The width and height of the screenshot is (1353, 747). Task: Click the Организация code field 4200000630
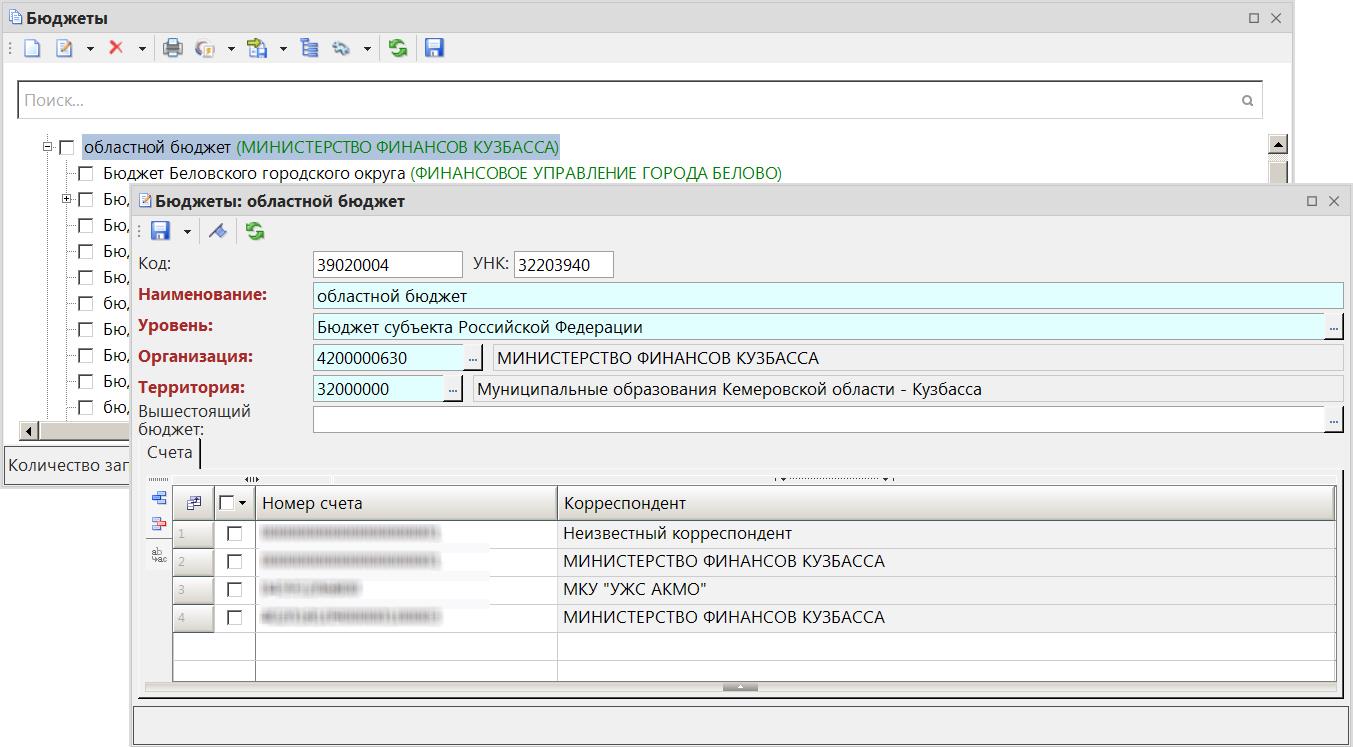pyautogui.click(x=388, y=358)
